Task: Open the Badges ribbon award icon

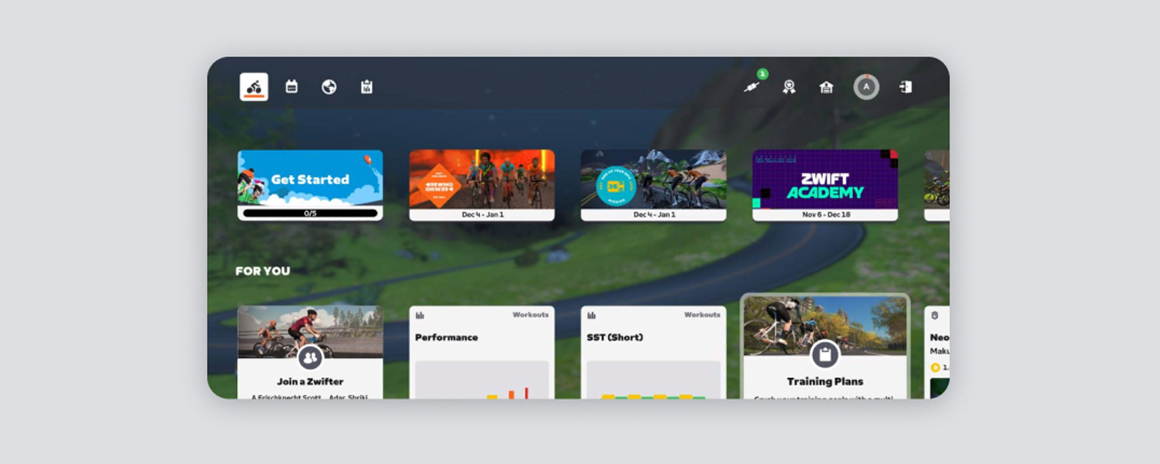Action: pyautogui.click(x=789, y=87)
